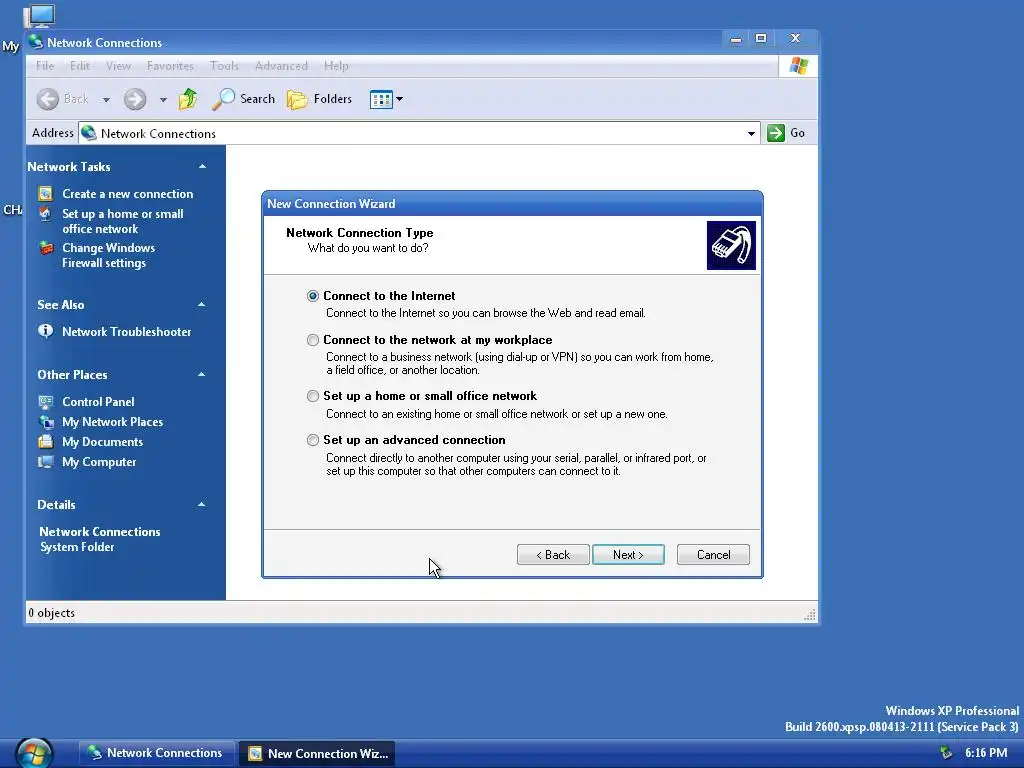
Task: Collapse the Other Places section
Action: point(202,374)
